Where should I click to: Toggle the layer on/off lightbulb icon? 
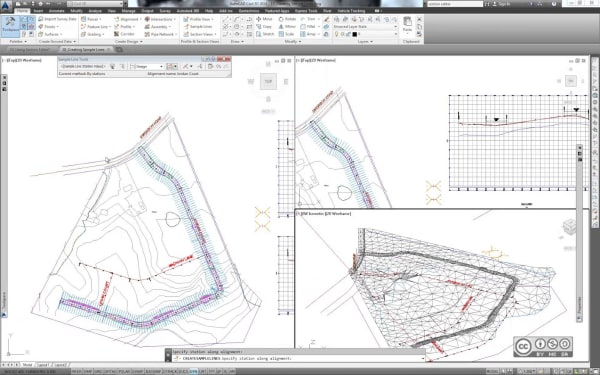(x=336, y=34)
